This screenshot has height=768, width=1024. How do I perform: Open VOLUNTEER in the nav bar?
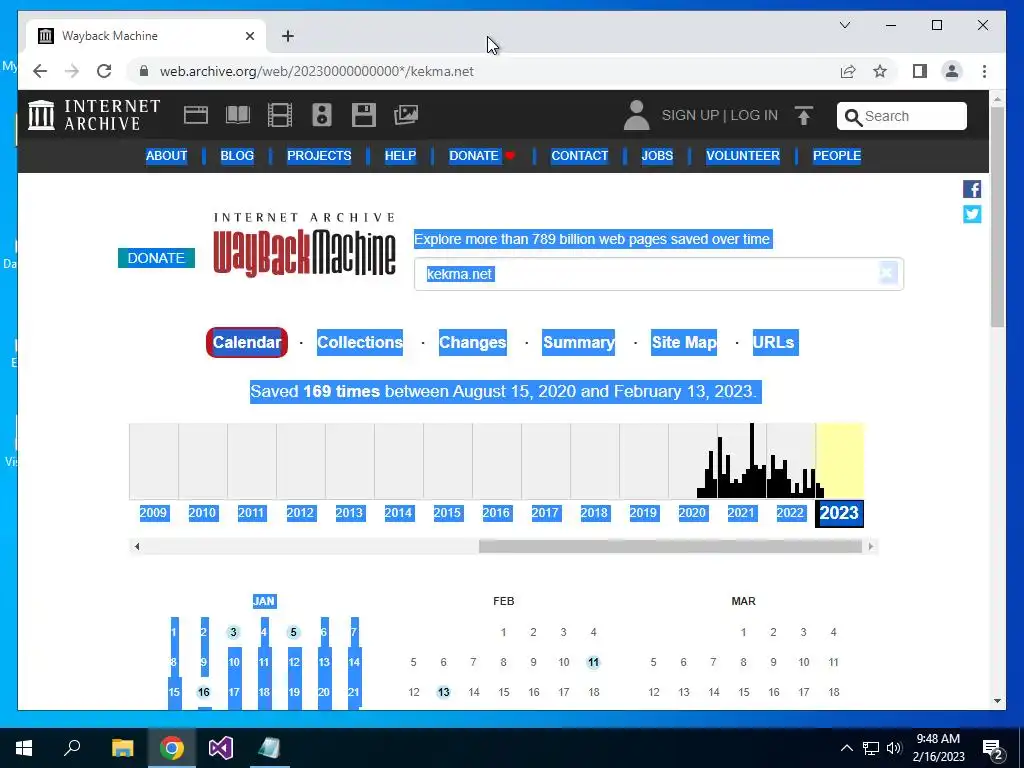pyautogui.click(x=743, y=155)
